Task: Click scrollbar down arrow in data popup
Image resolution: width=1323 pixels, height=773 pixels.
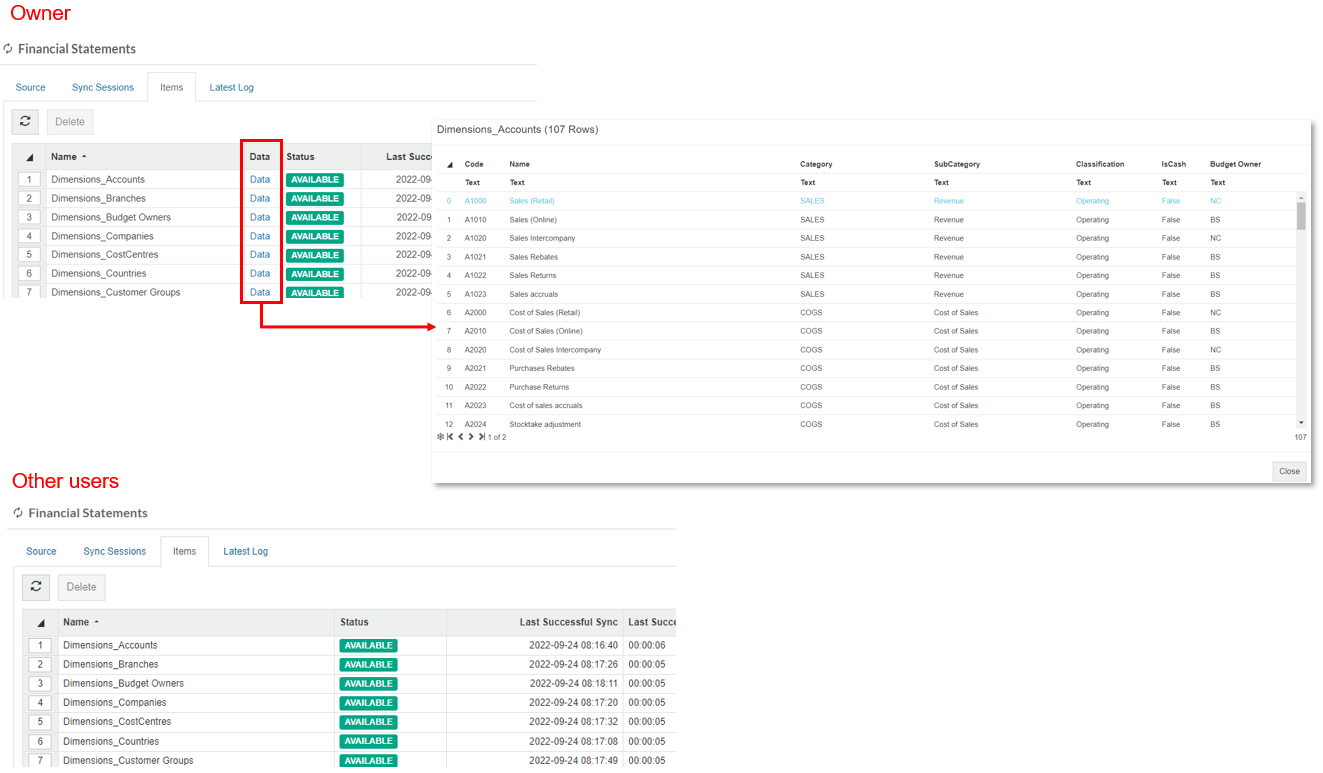Action: pos(1301,423)
